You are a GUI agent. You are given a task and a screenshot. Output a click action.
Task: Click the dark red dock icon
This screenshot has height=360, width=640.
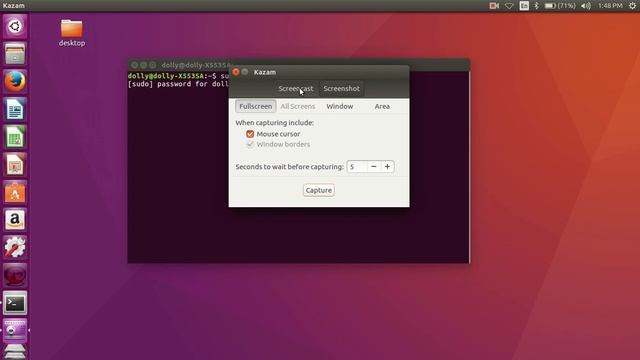(x=15, y=275)
